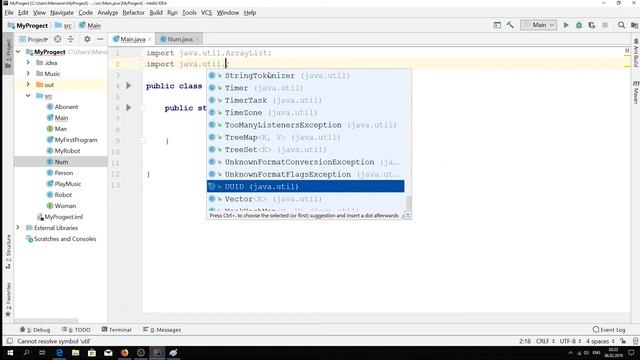Expand the Music folder
Viewport: 640px width, 360px height.
28,74
